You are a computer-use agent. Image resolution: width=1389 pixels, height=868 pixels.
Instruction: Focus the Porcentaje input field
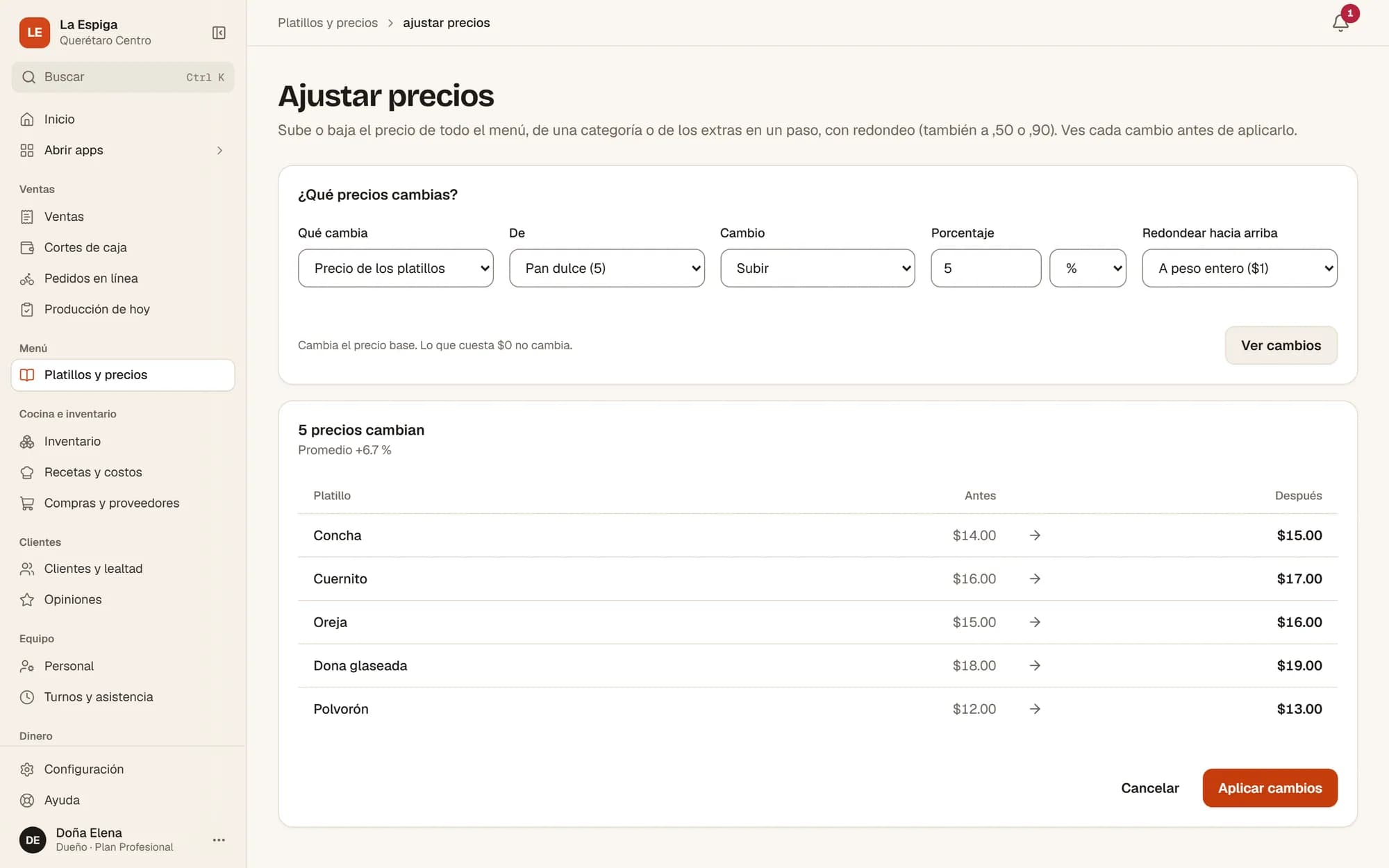click(985, 268)
